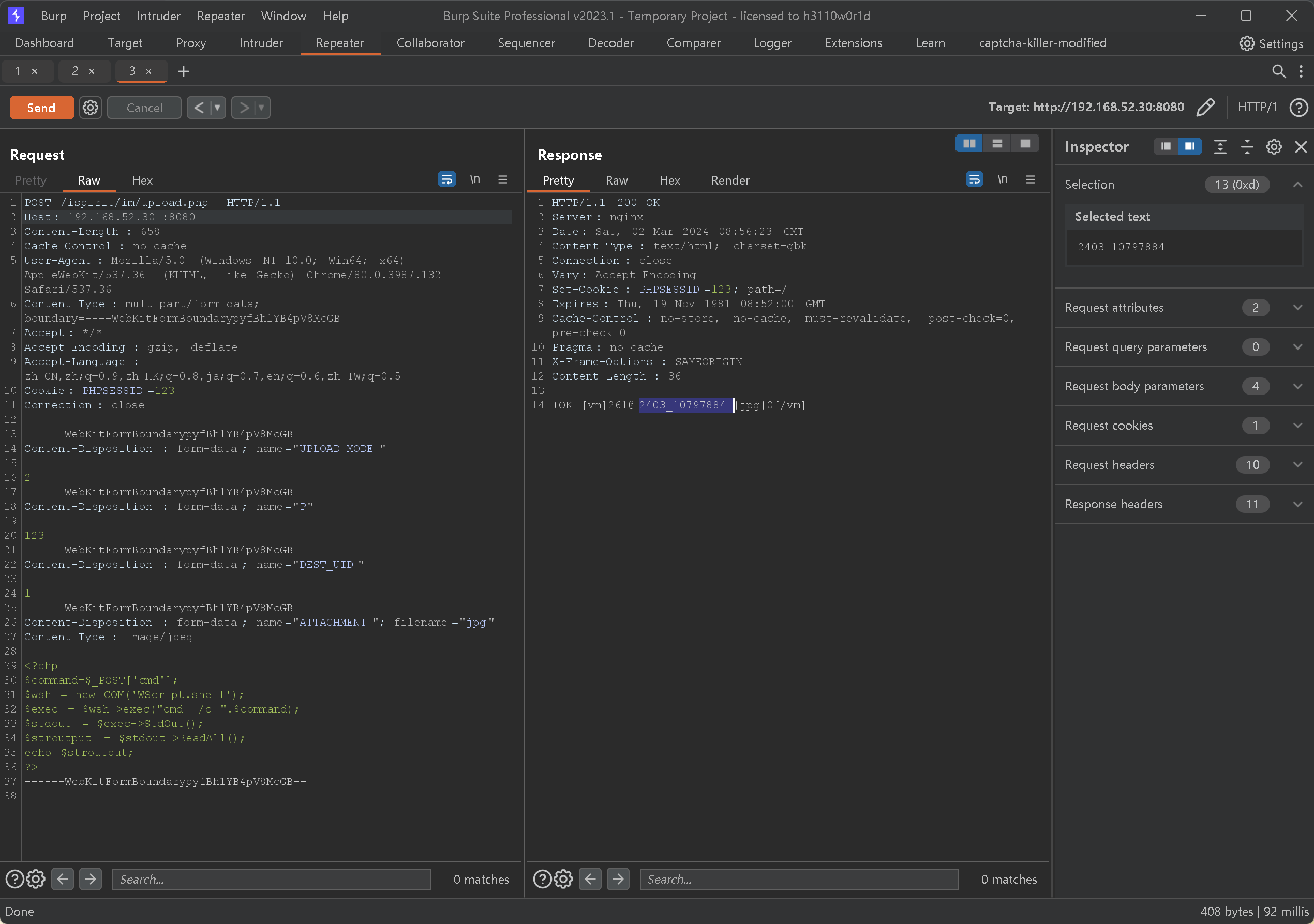Select combined tabbed request/response layout
The width and height of the screenshot is (1314, 924).
1025,143
